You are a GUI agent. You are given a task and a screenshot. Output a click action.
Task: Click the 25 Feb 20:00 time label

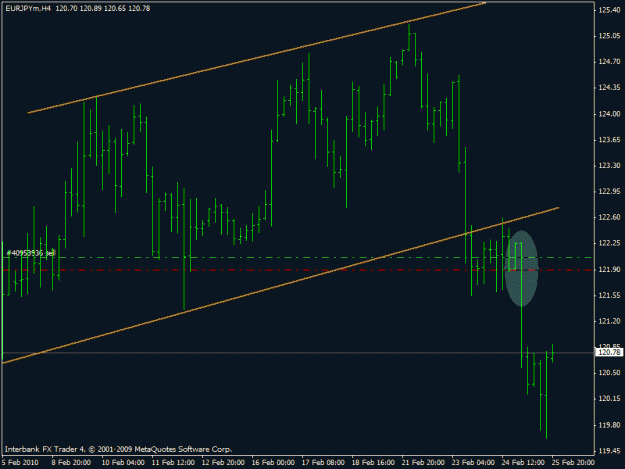click(573, 462)
